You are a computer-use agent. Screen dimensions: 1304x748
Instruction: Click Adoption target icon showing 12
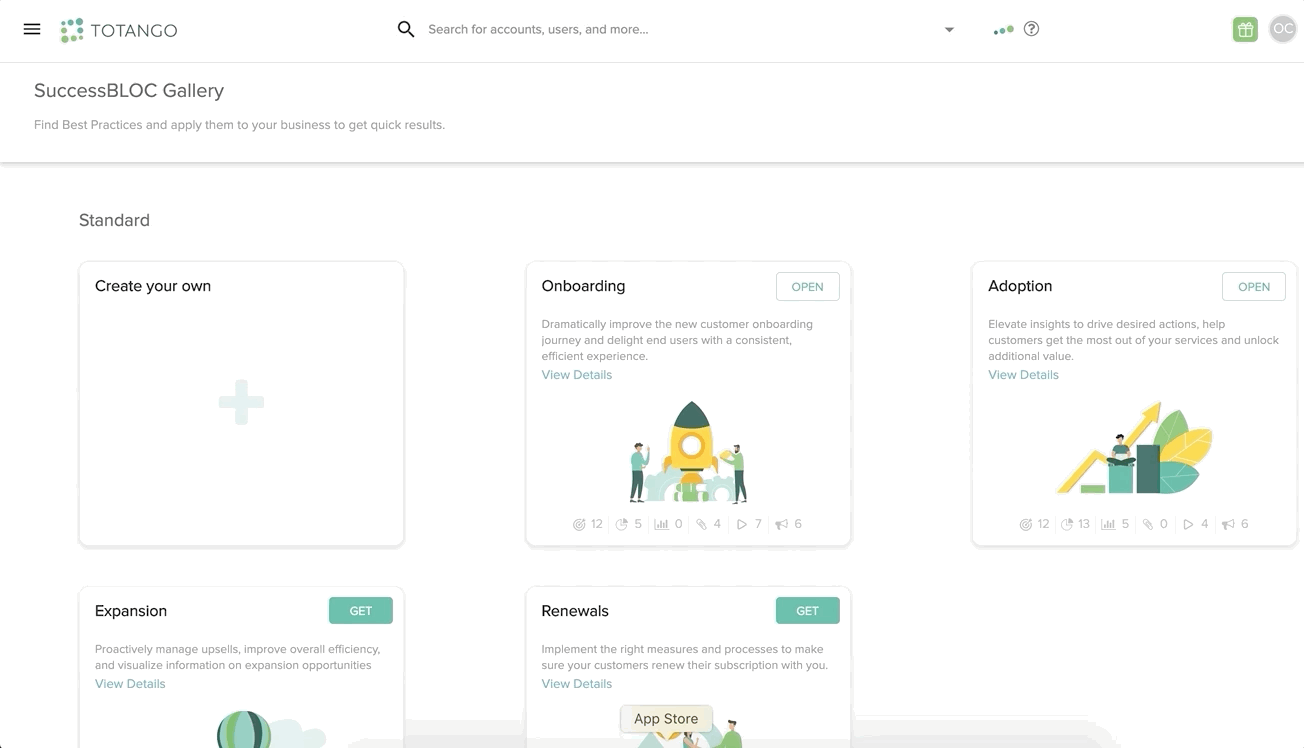[x=1025, y=524]
